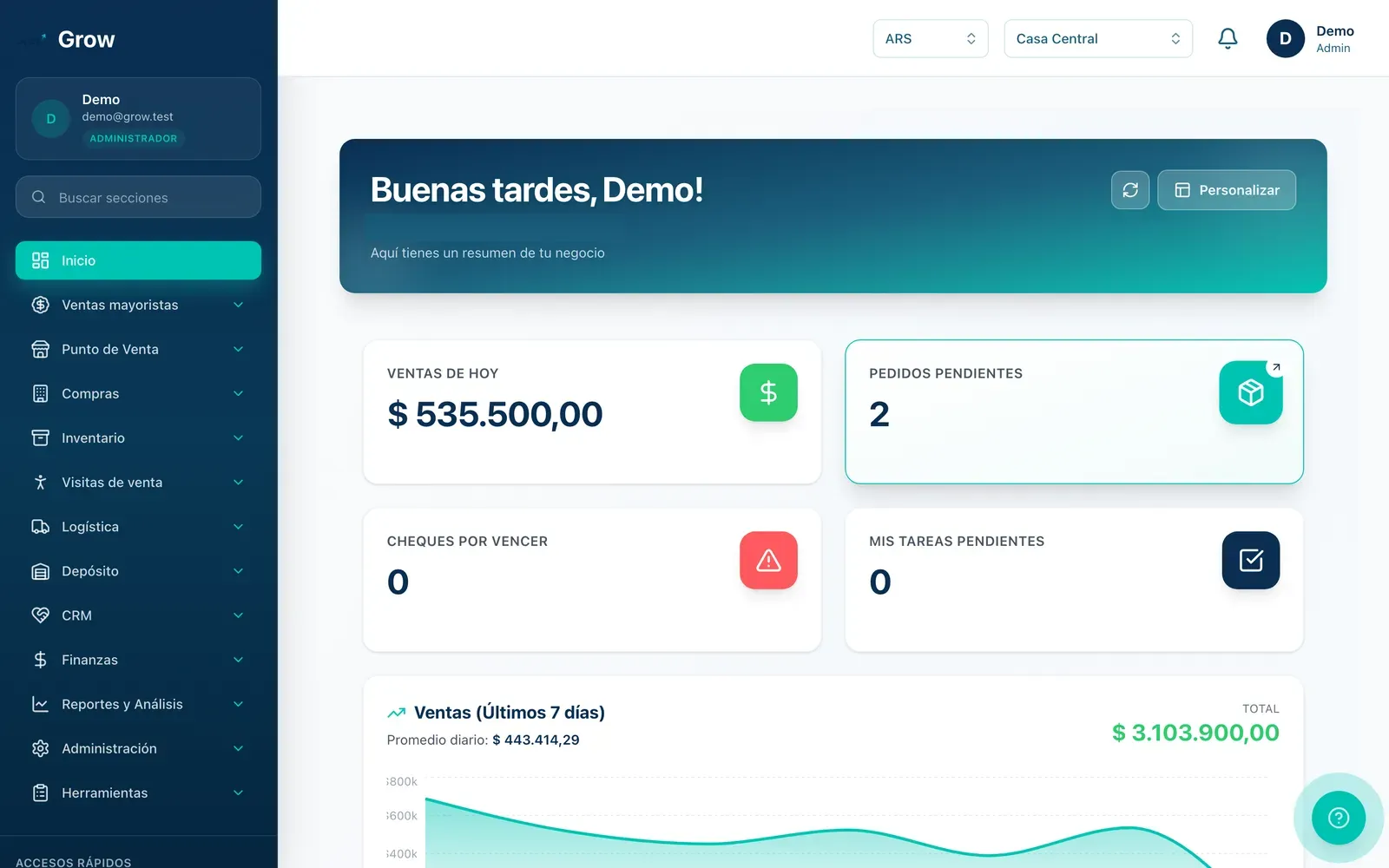Open the notifications bell
Image resolution: width=1389 pixels, height=868 pixels.
point(1228,38)
